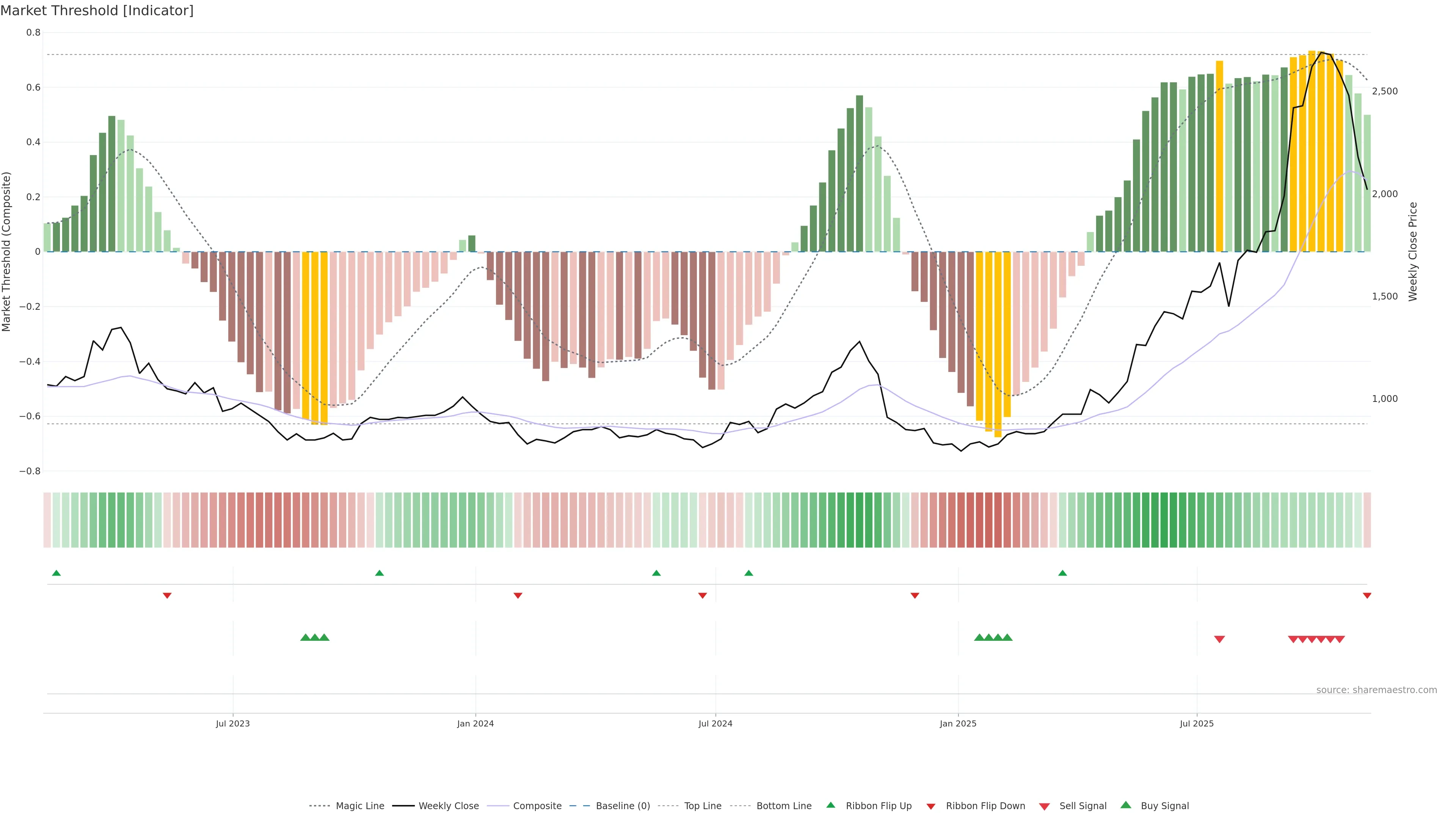
Task: Click the Buy Signal legend icon
Action: [x=1126, y=805]
